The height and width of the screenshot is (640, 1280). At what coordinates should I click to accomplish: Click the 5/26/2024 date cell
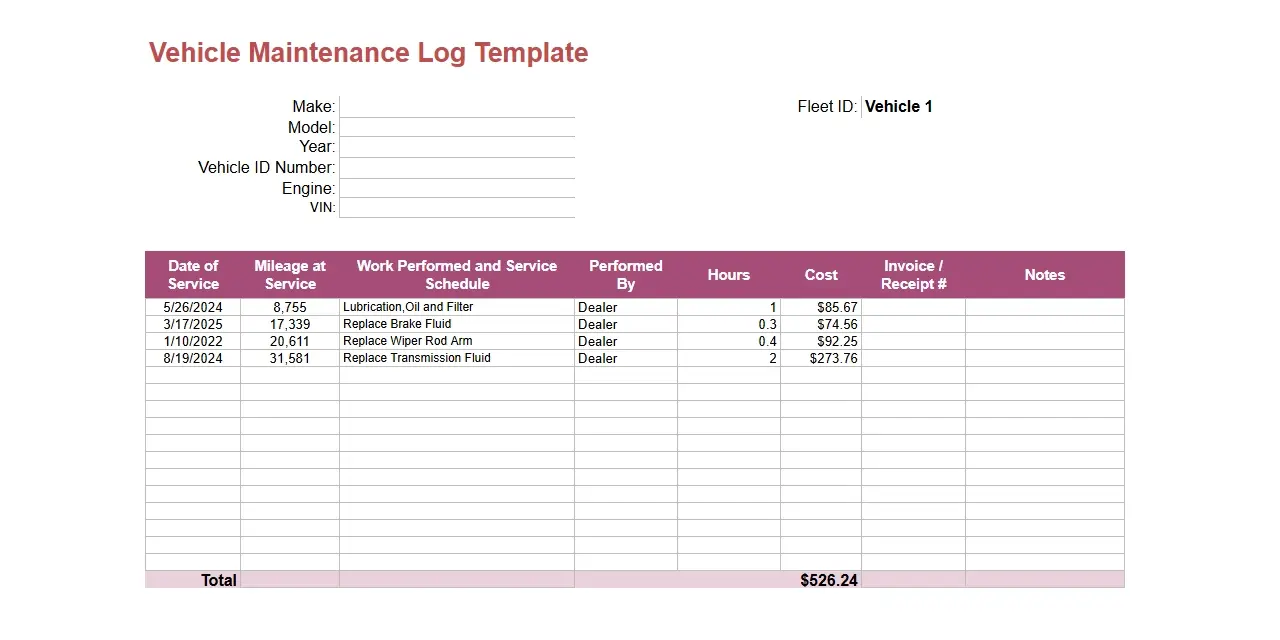193,308
